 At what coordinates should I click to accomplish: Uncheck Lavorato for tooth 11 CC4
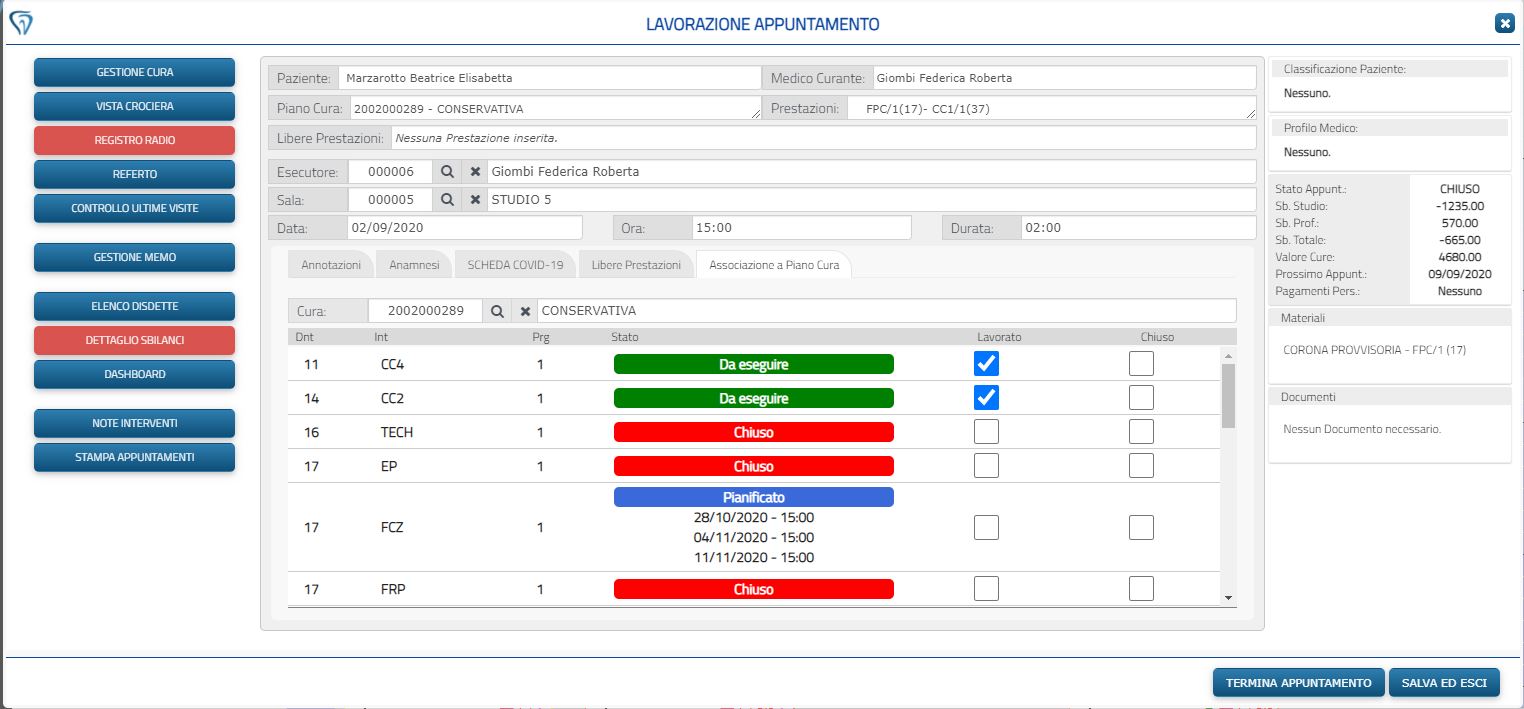click(986, 364)
